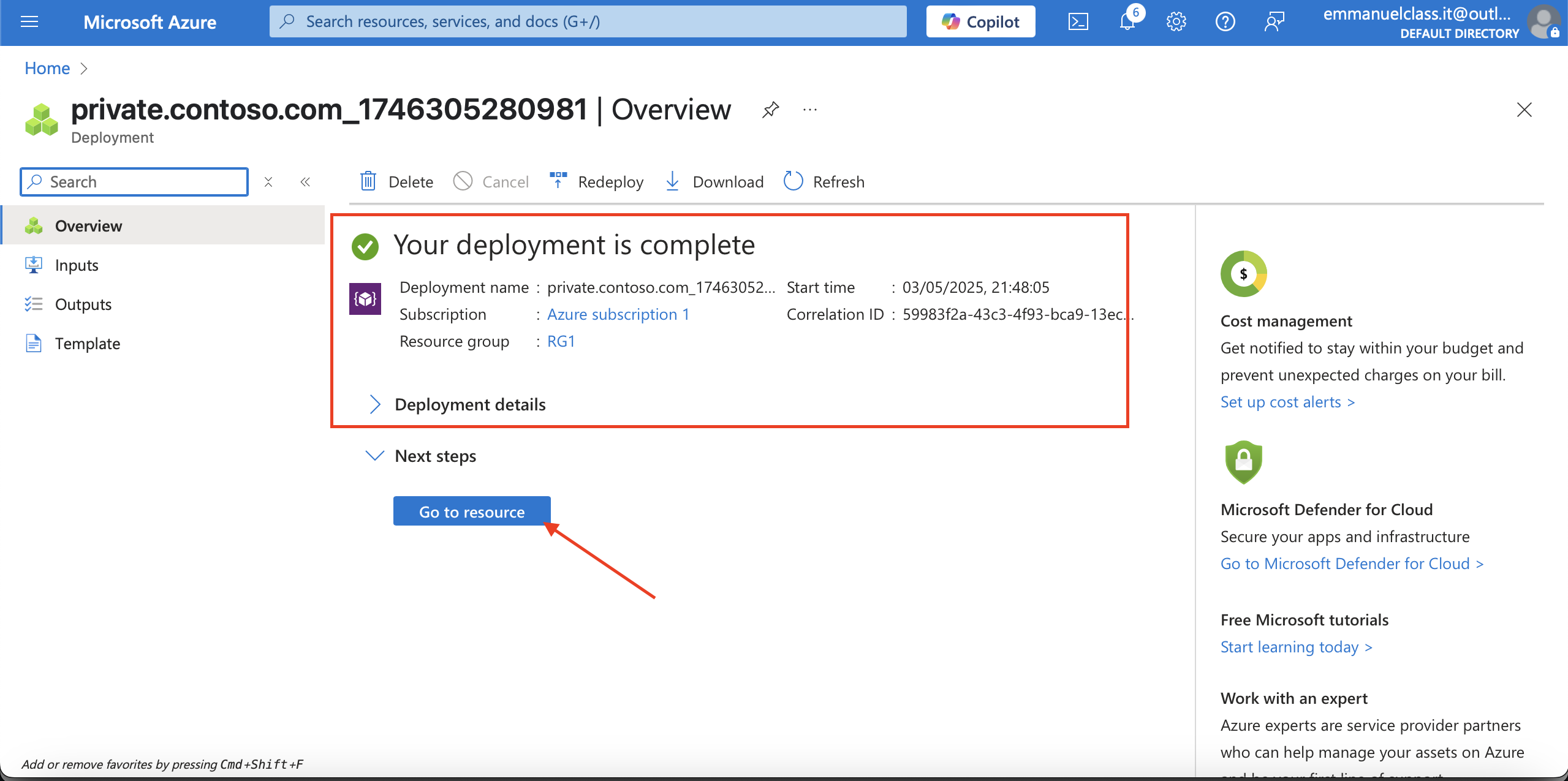
Task: Click the purple deployment resource icon
Action: point(365,299)
